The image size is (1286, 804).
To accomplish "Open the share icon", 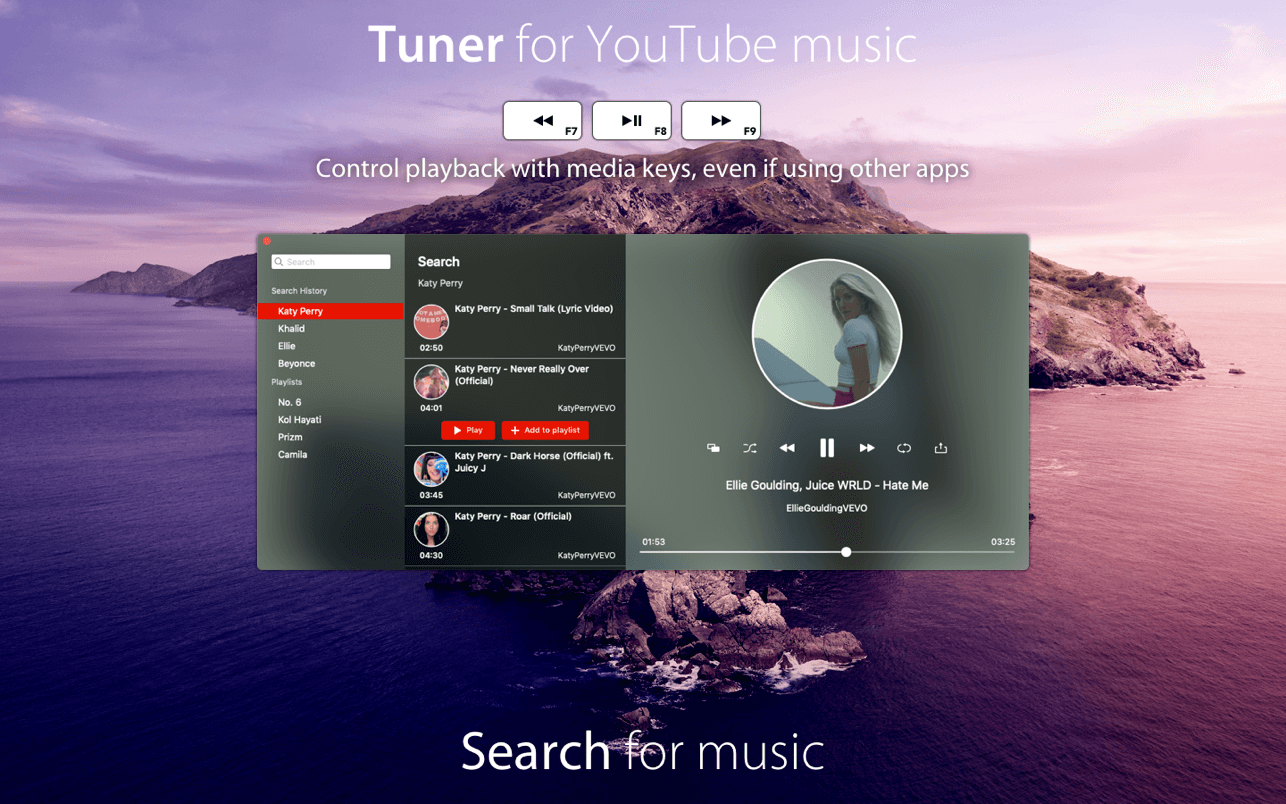I will (x=941, y=448).
